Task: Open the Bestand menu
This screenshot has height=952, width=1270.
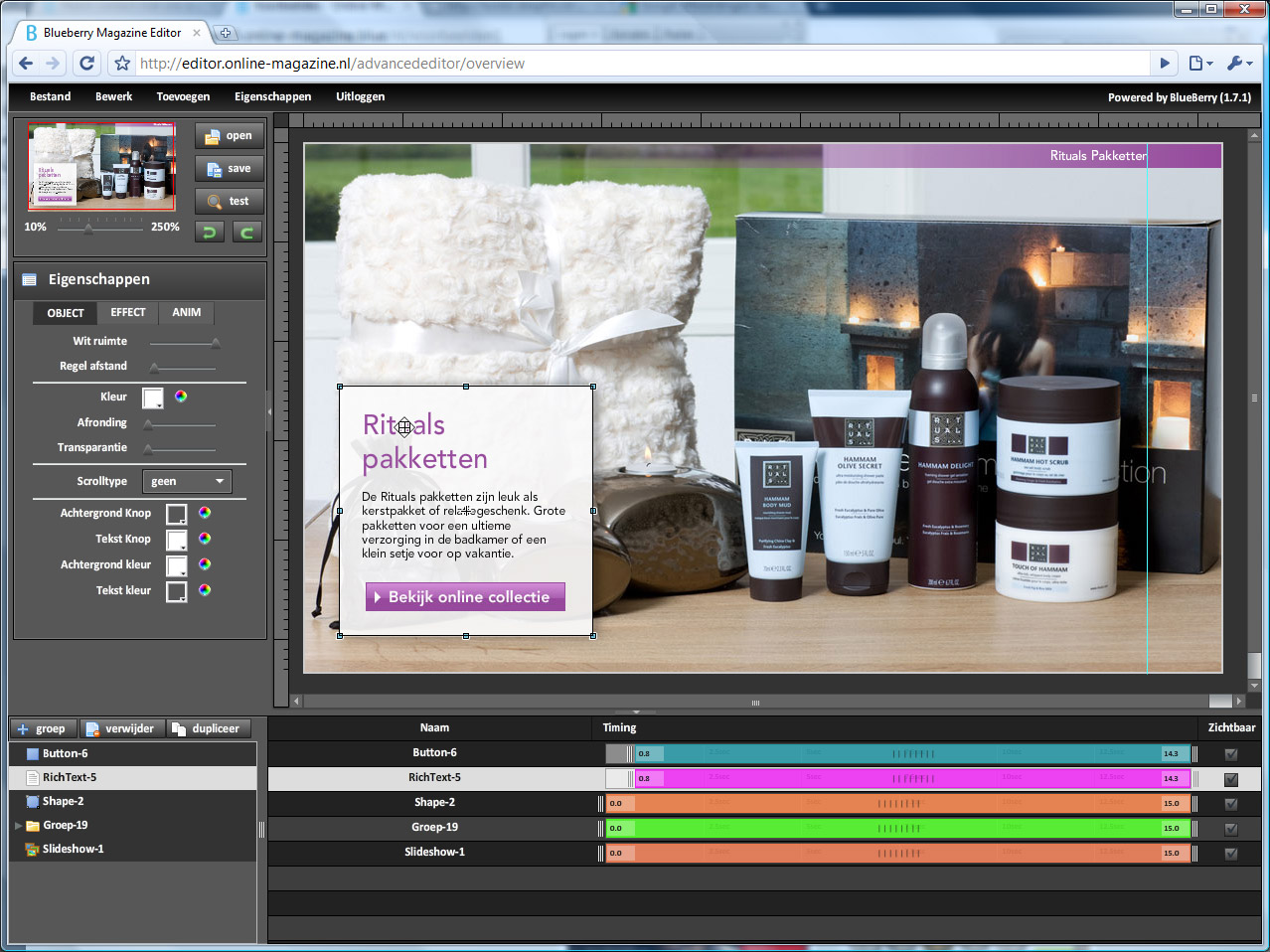Action: point(51,96)
